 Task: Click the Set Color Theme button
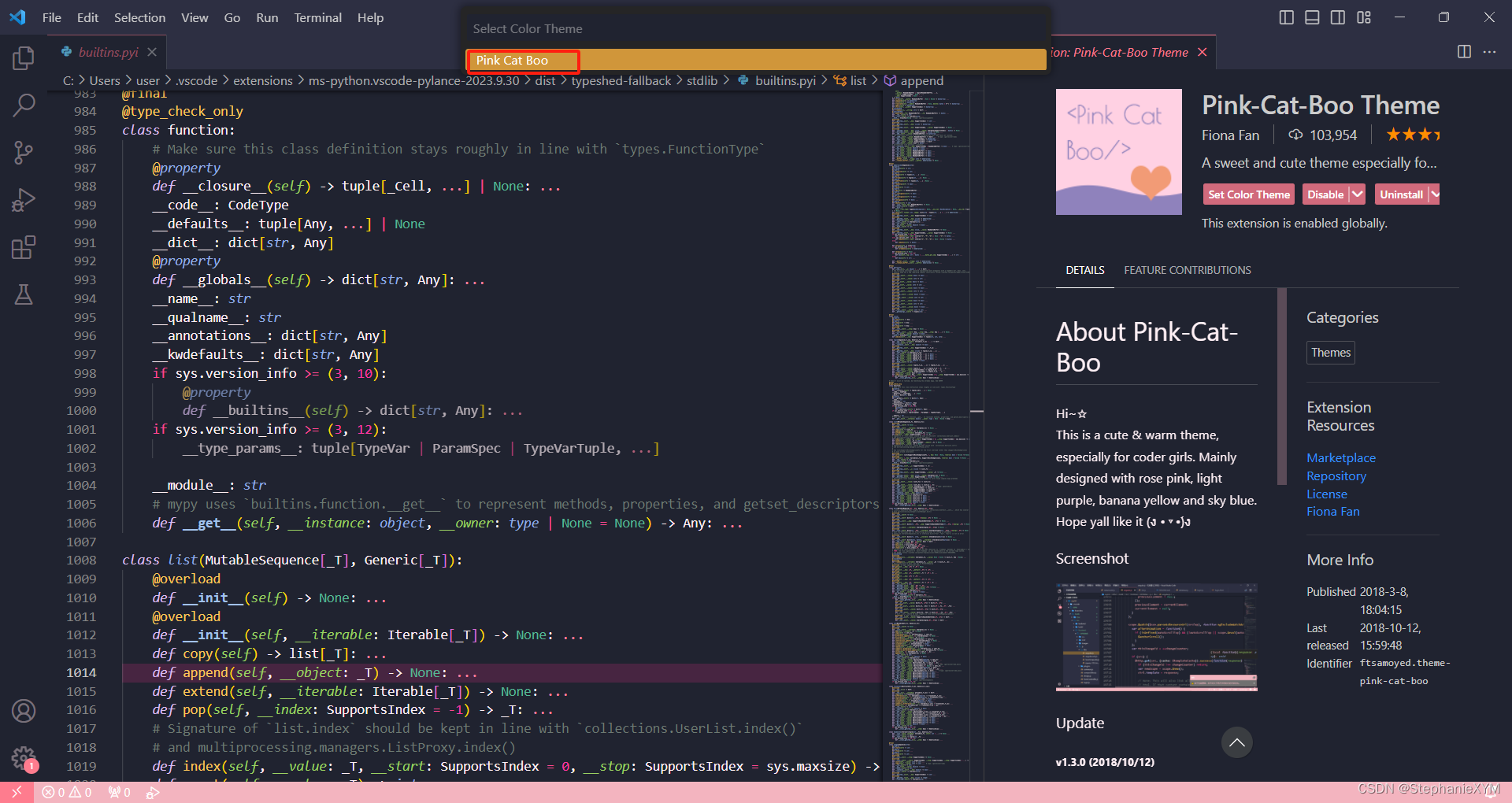point(1249,194)
